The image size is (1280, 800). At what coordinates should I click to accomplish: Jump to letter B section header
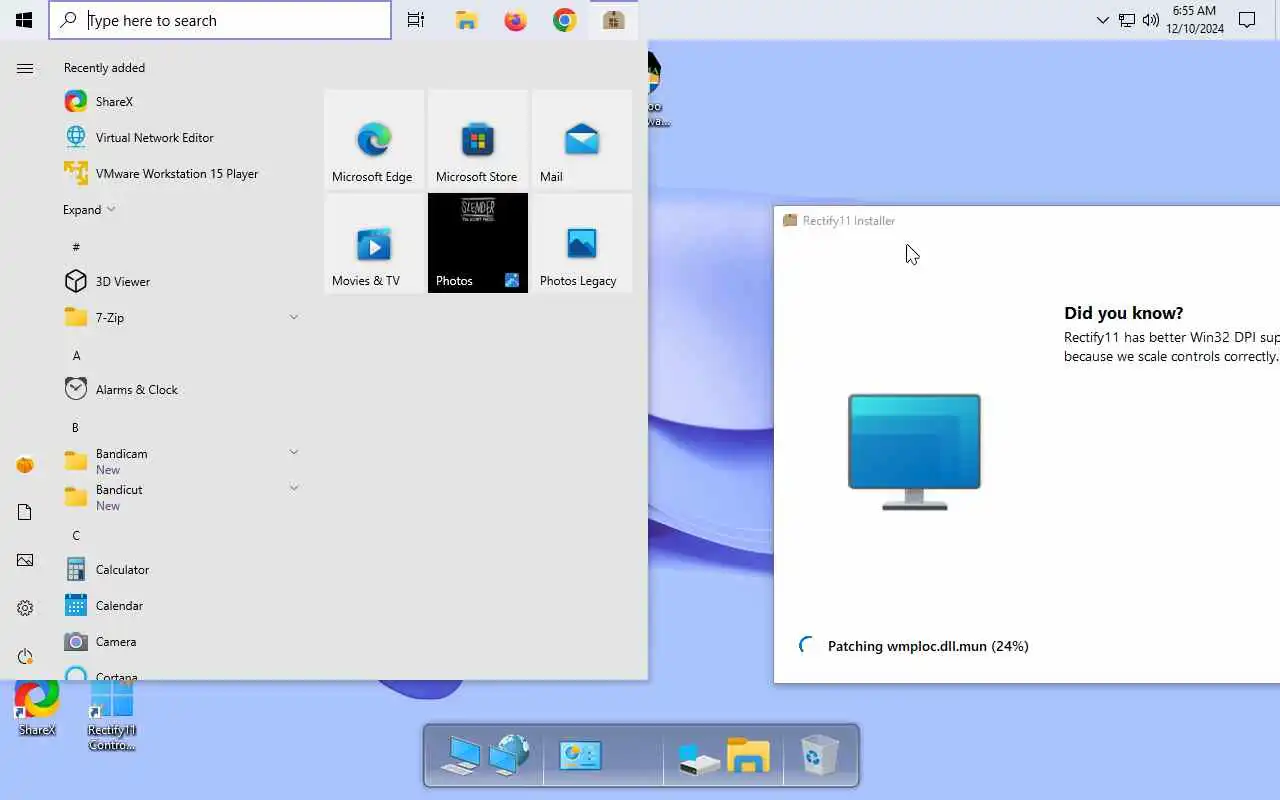[x=76, y=427]
